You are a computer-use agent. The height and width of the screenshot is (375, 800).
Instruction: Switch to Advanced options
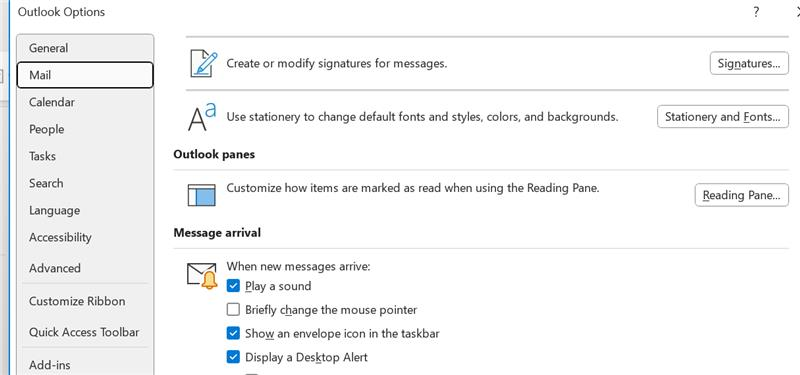(x=85, y=268)
